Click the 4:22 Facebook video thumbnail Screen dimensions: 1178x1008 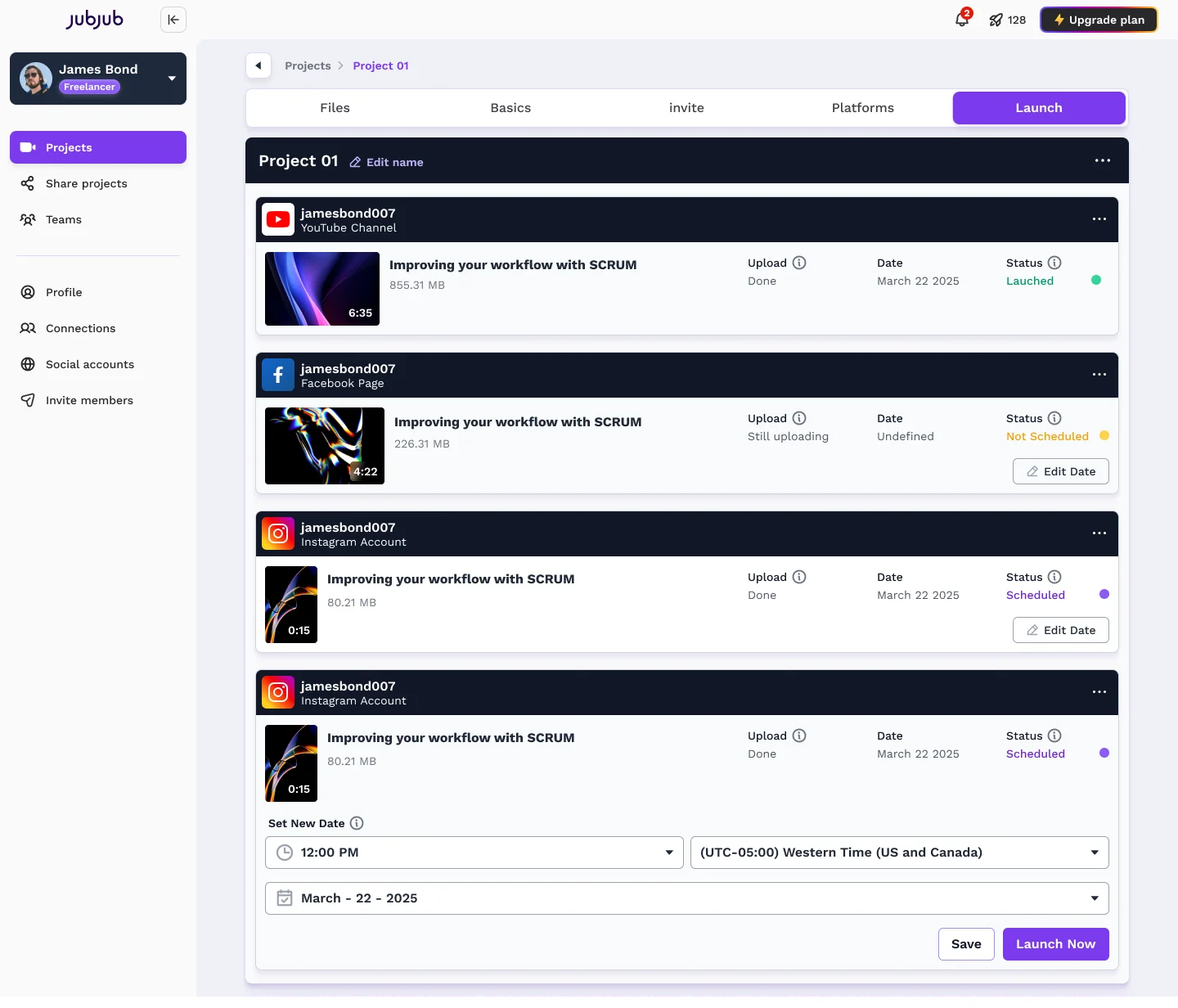(324, 446)
